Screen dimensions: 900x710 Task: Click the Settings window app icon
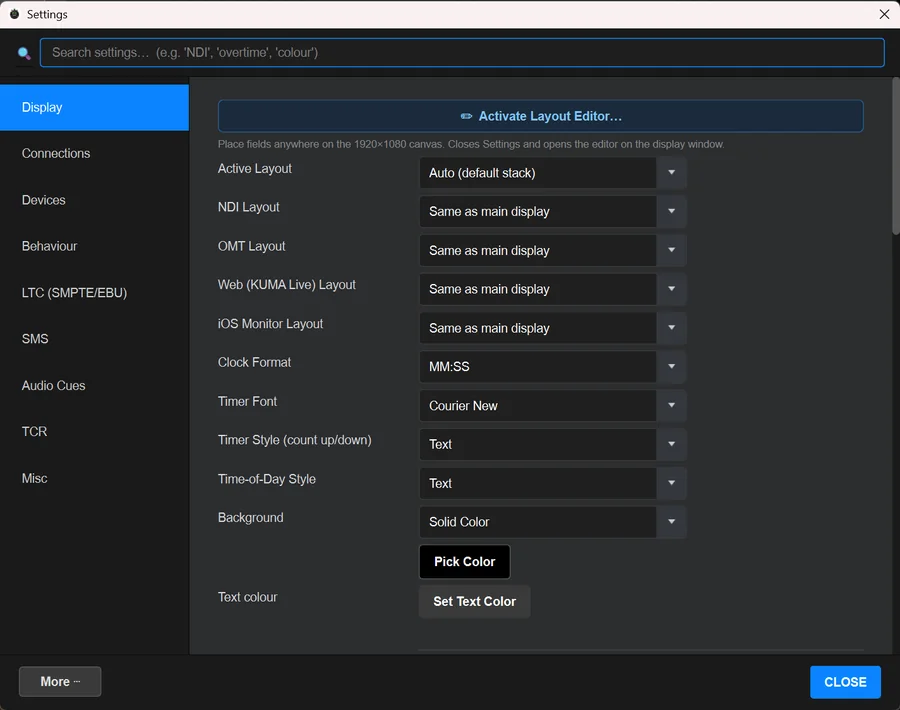pos(14,14)
